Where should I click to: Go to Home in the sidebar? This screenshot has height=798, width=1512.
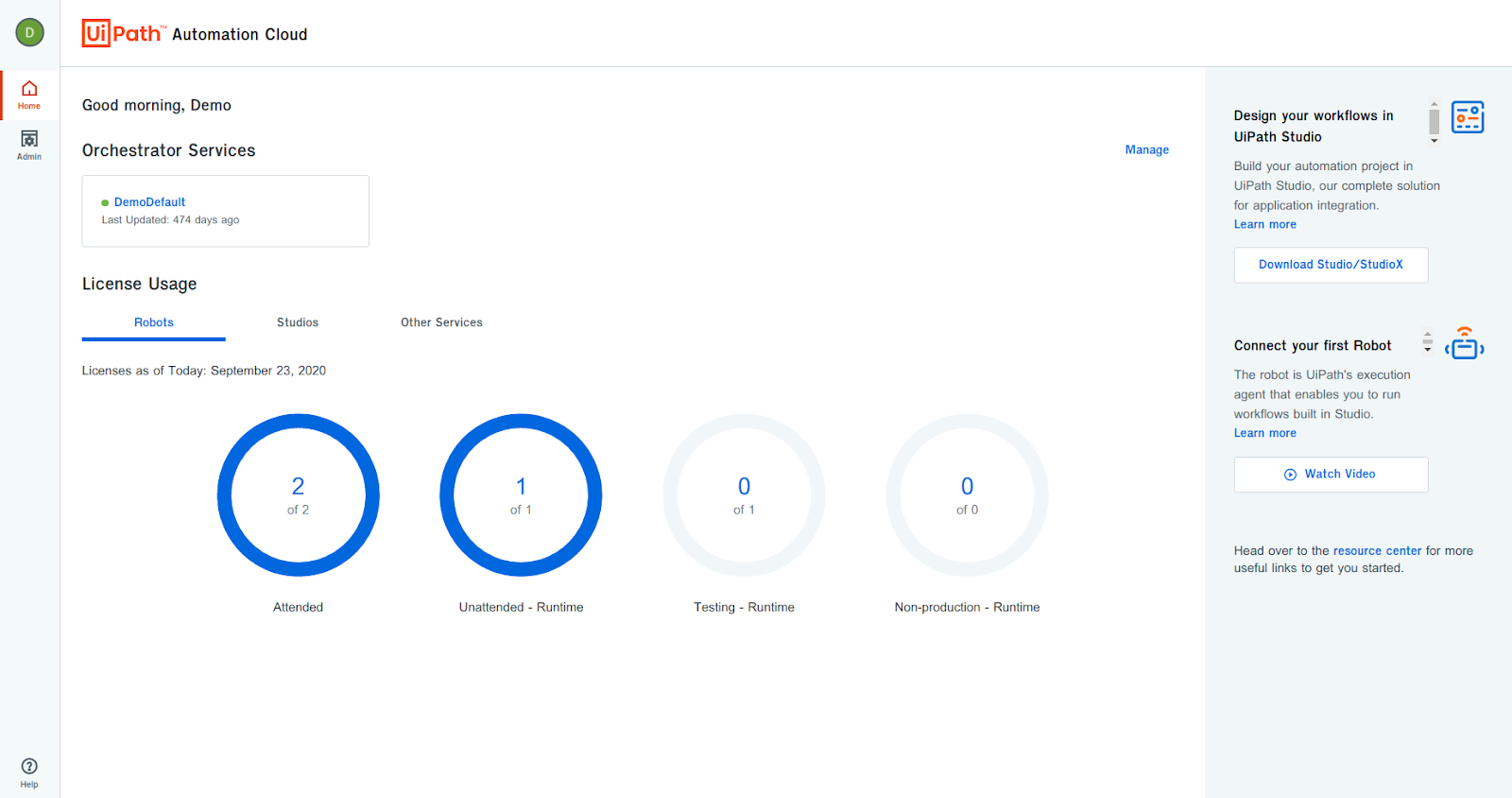(x=29, y=95)
